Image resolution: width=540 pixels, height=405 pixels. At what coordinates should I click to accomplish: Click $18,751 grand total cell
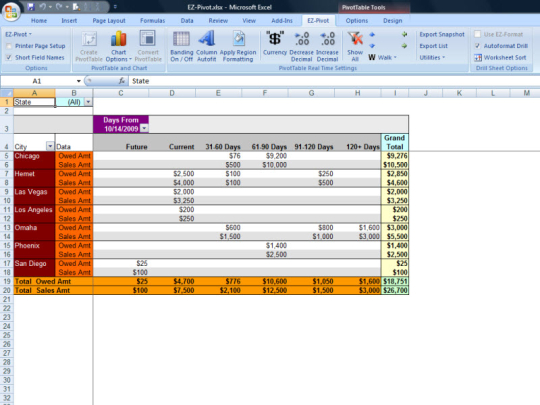pos(395,281)
